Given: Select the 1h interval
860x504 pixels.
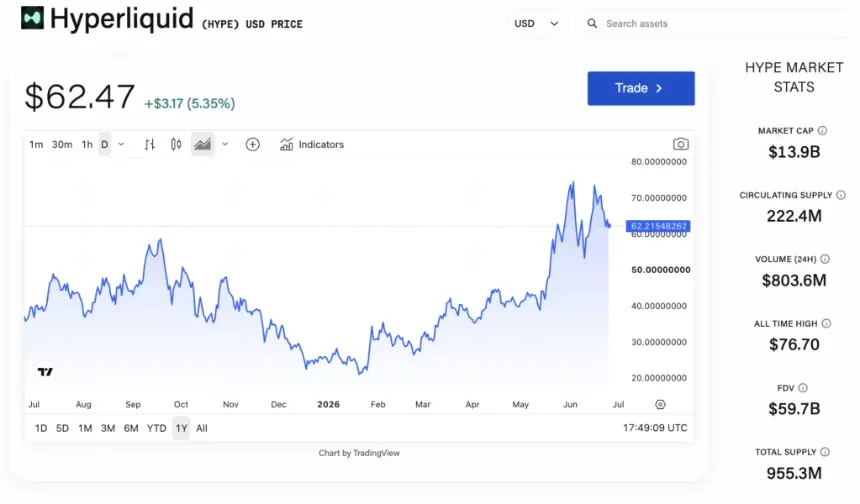Looking at the screenshot, I should (87, 145).
